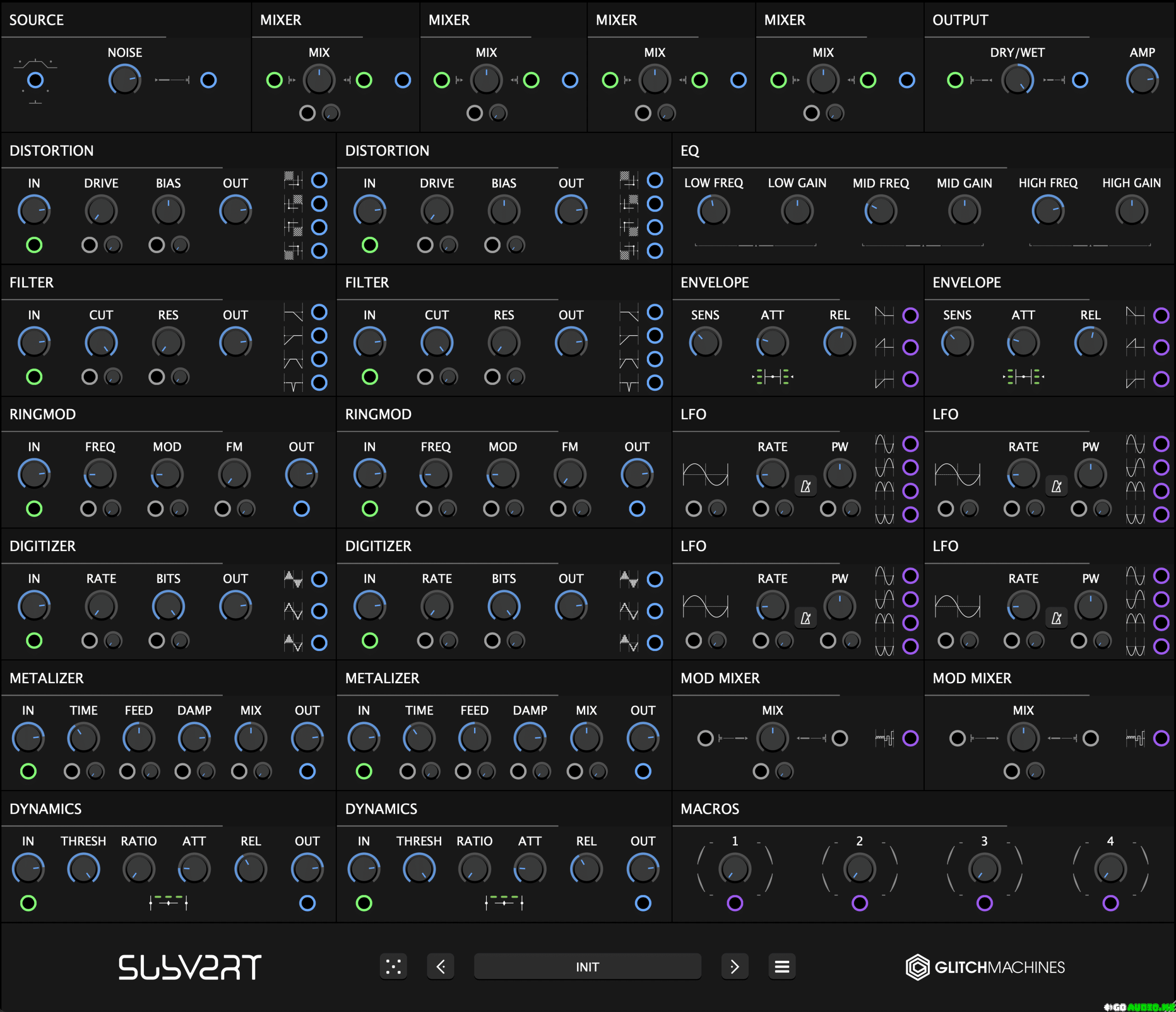Click the first Metalizer's green IN jack
Screen dimensions: 1176x1012
28,771
